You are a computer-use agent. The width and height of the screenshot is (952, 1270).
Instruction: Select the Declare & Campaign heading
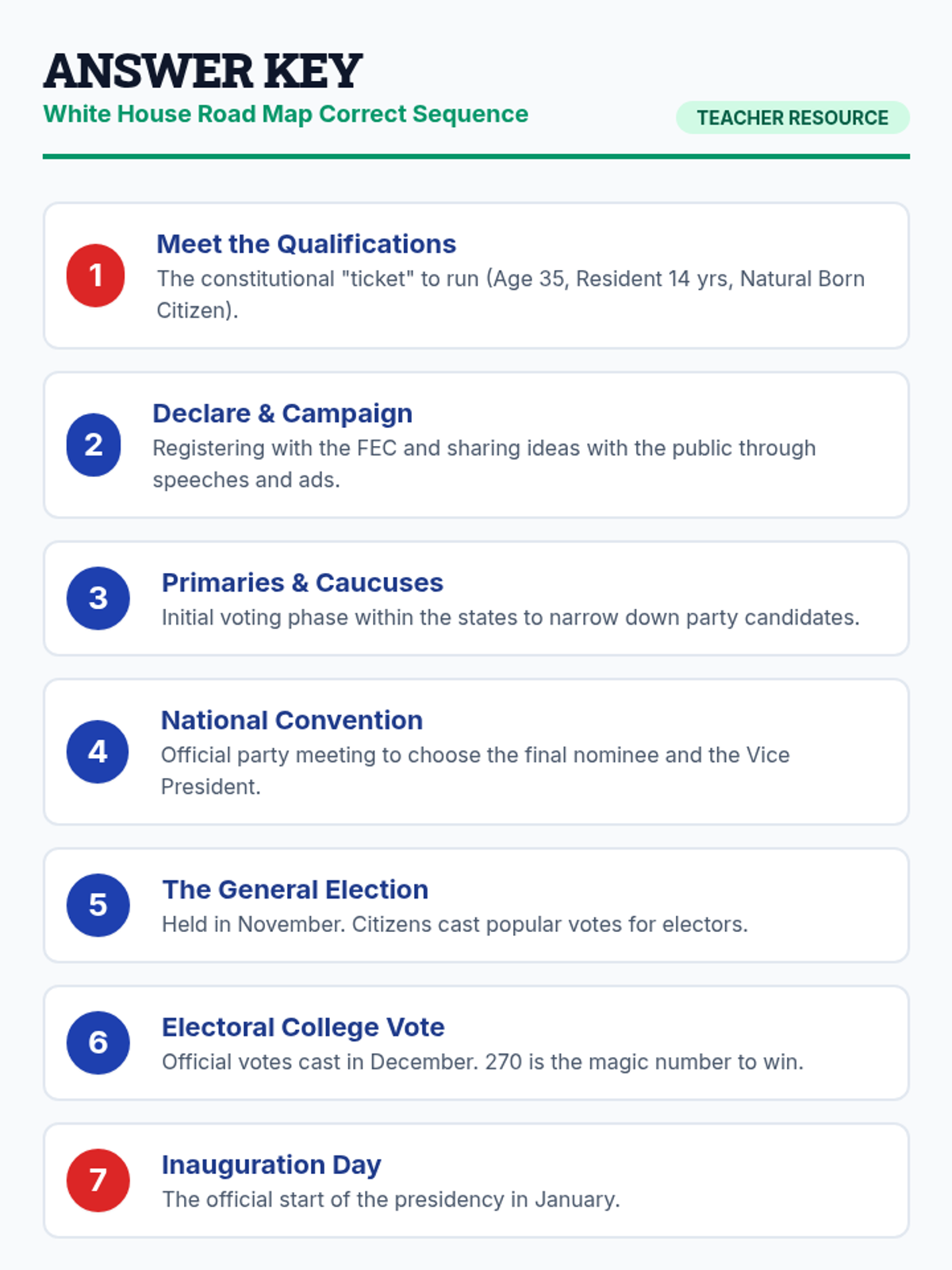[282, 414]
